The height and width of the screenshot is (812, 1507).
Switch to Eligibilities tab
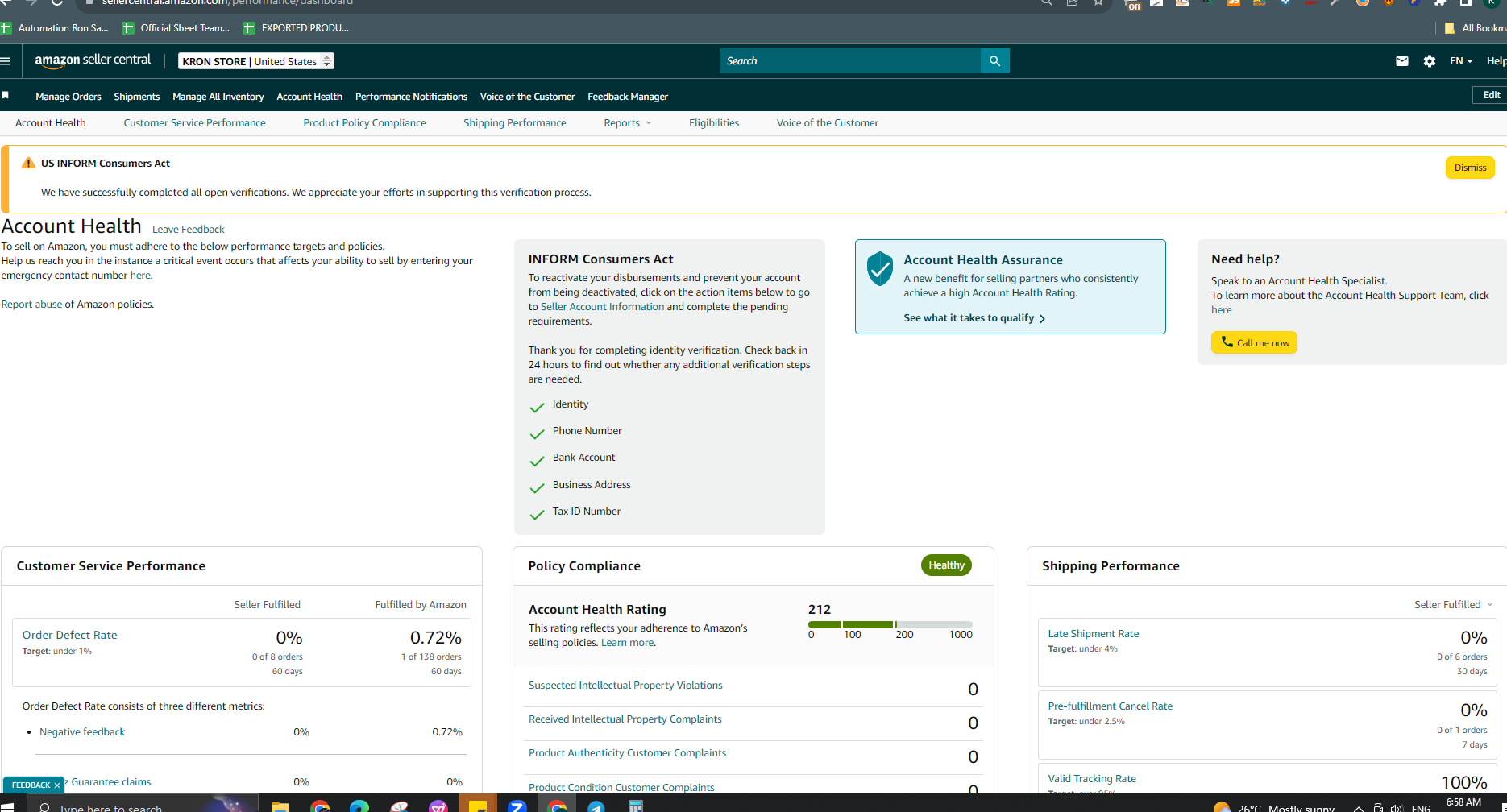tap(714, 123)
